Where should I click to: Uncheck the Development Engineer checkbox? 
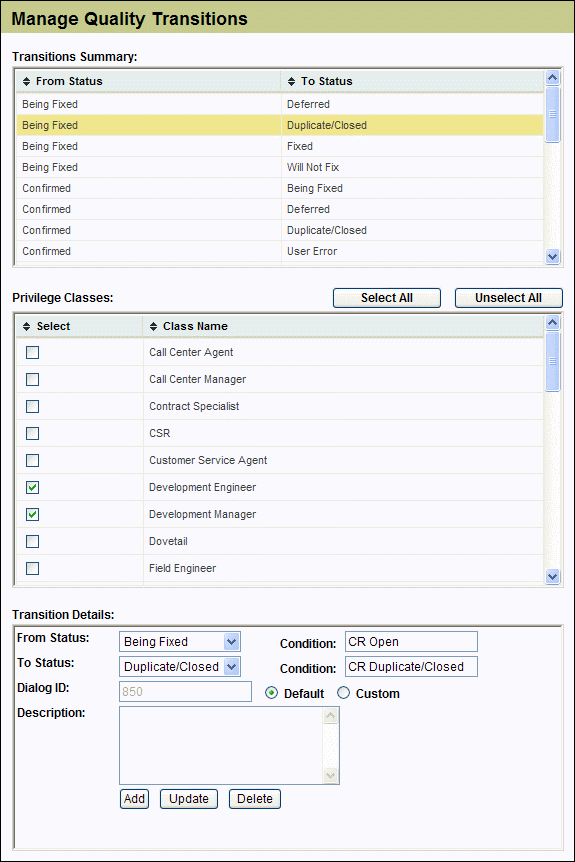point(32,488)
